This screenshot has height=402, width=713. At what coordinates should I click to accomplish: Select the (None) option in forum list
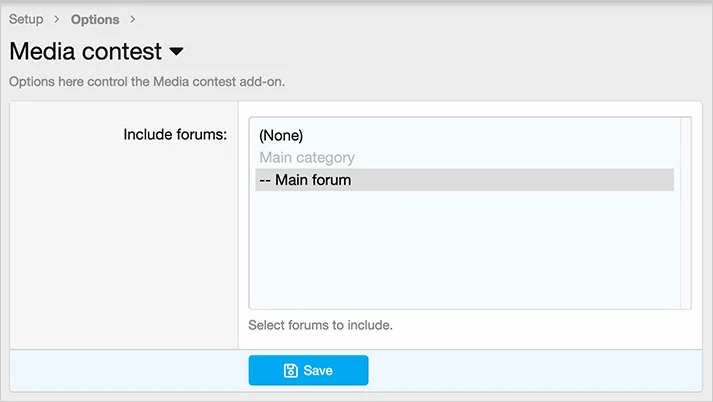pos(281,135)
